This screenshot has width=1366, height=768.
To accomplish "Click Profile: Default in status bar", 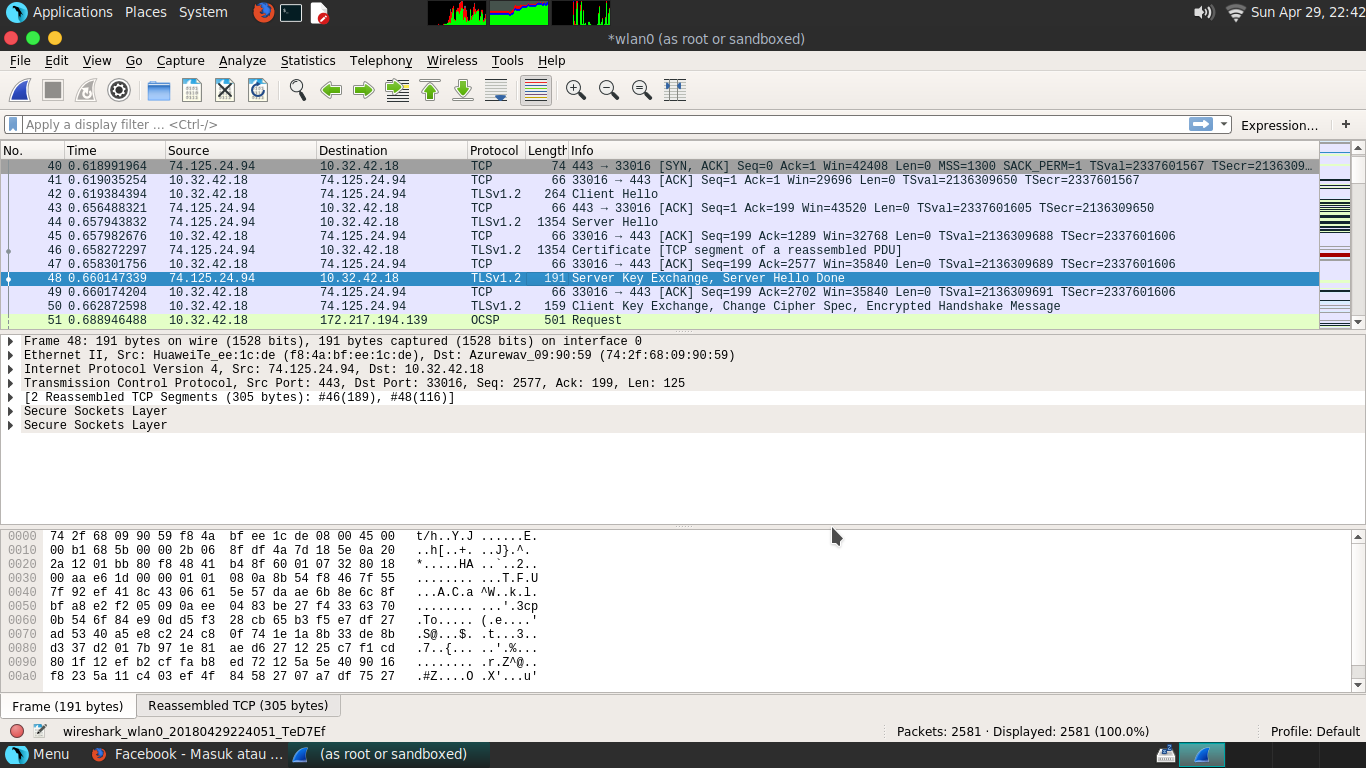I will [x=1315, y=731].
